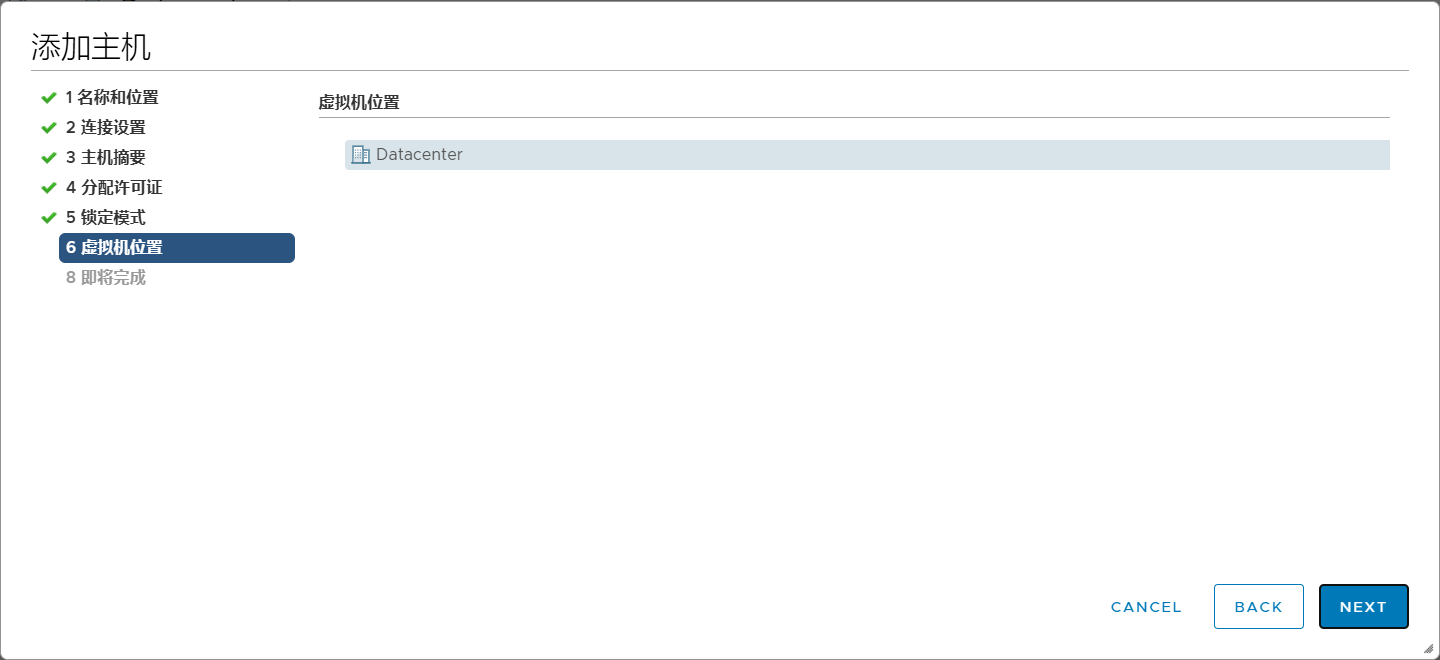This screenshot has width=1440, height=660.
Task: Go to step 3 主机摘要
Action: [x=106, y=157]
